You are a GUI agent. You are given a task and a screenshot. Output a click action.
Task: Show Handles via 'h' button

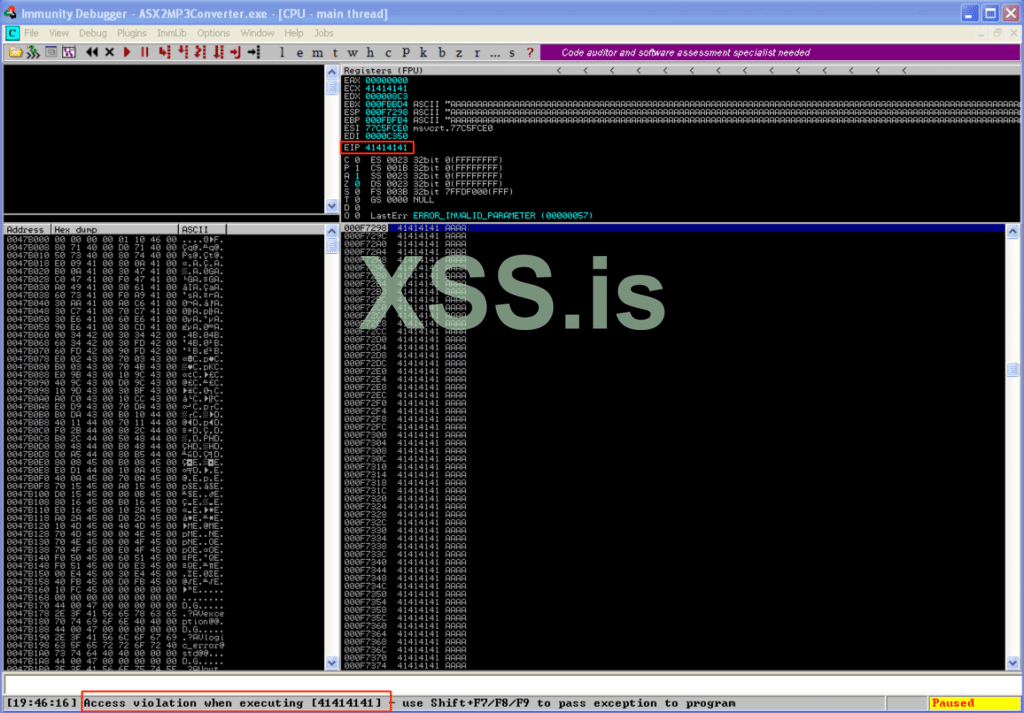pyautogui.click(x=370, y=53)
